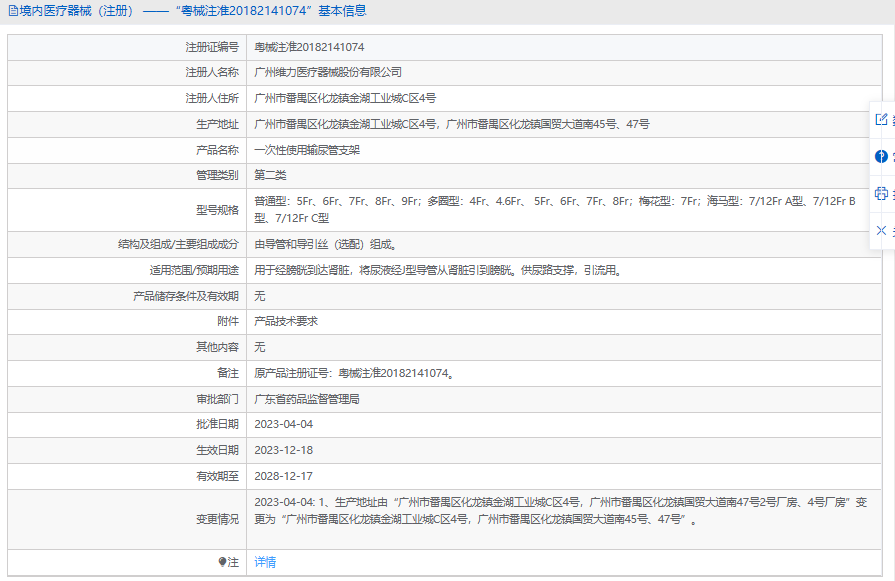This screenshot has width=895, height=581.
Task: Click the model specification text starting 普通型
Action: pyautogui.click(x=555, y=209)
